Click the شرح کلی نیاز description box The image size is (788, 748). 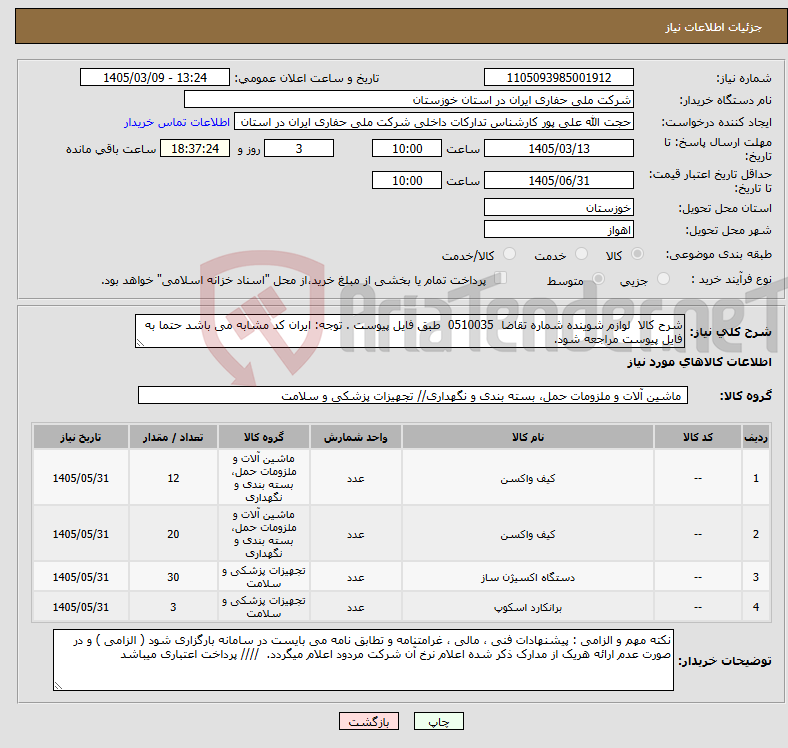click(x=410, y=331)
